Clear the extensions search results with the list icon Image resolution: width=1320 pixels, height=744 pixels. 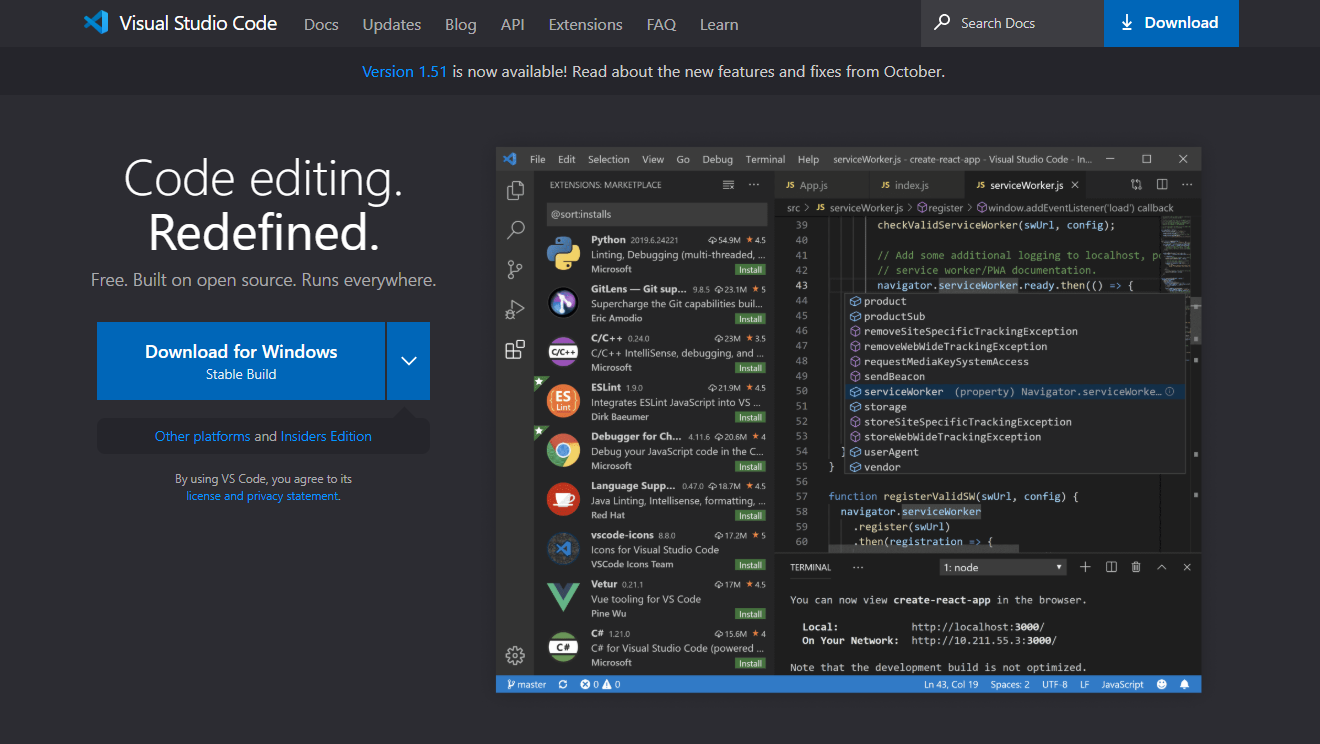click(728, 185)
